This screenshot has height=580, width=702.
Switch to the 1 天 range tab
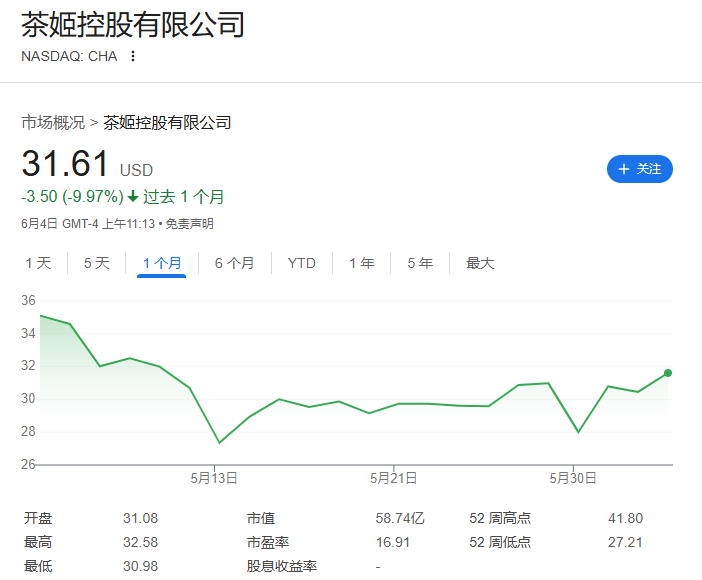[x=38, y=263]
